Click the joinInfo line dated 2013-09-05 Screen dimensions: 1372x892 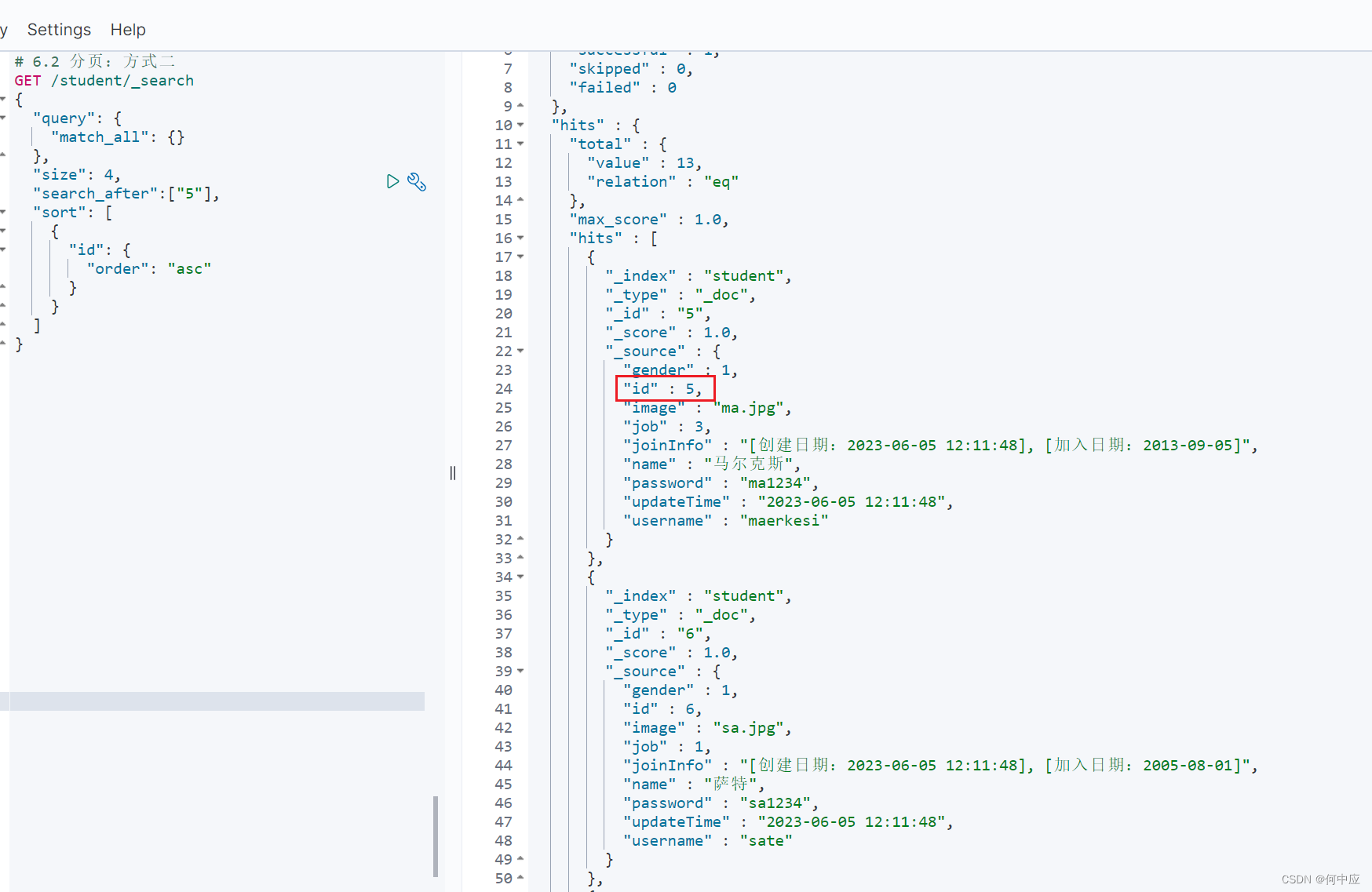[940, 446]
